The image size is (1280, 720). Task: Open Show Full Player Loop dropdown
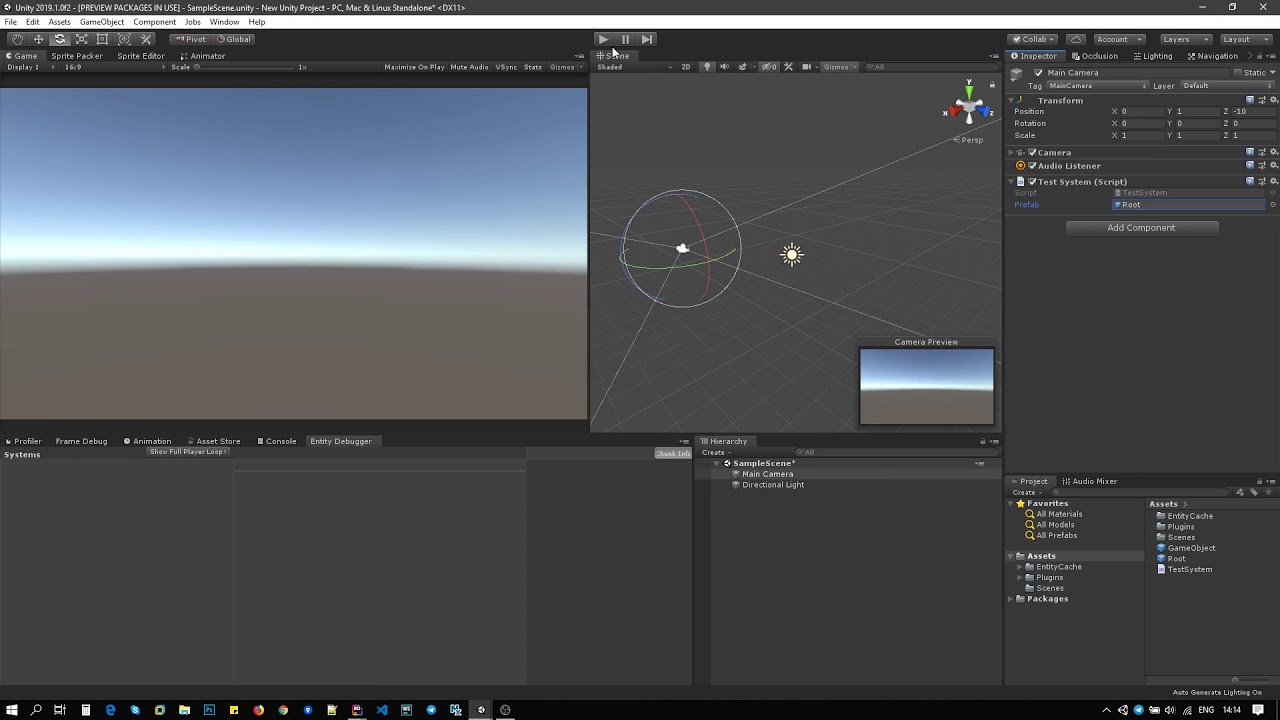click(189, 452)
